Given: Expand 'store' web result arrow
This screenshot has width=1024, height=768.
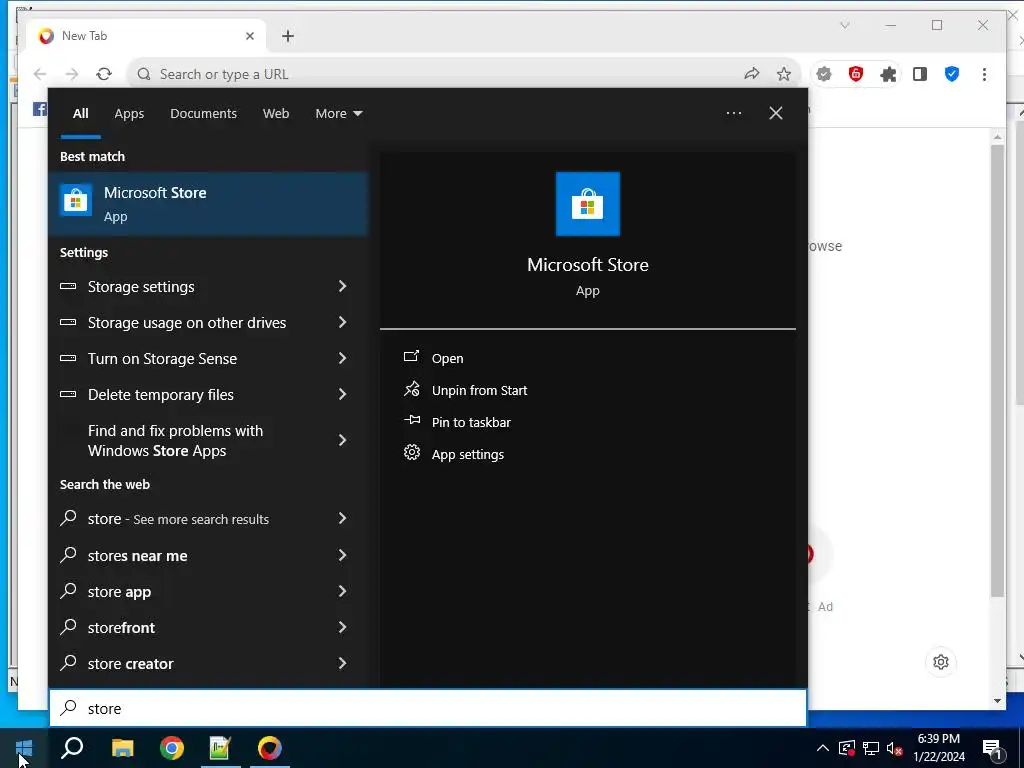Looking at the screenshot, I should 342,519.
